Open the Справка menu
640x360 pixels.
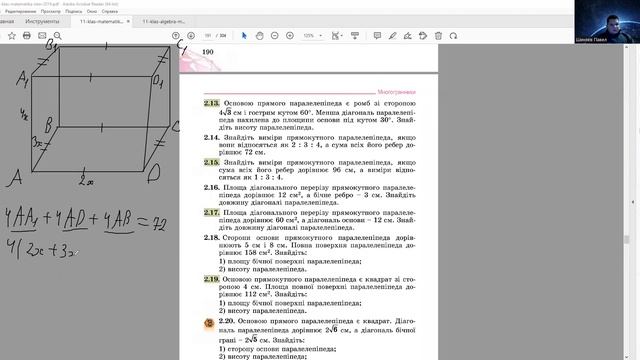tap(109, 11)
